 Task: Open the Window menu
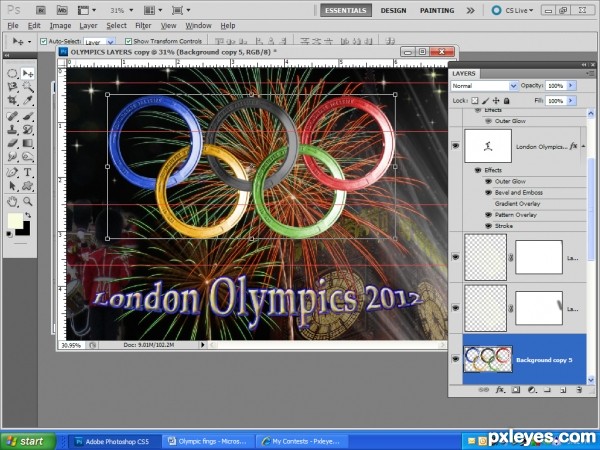coord(198,26)
